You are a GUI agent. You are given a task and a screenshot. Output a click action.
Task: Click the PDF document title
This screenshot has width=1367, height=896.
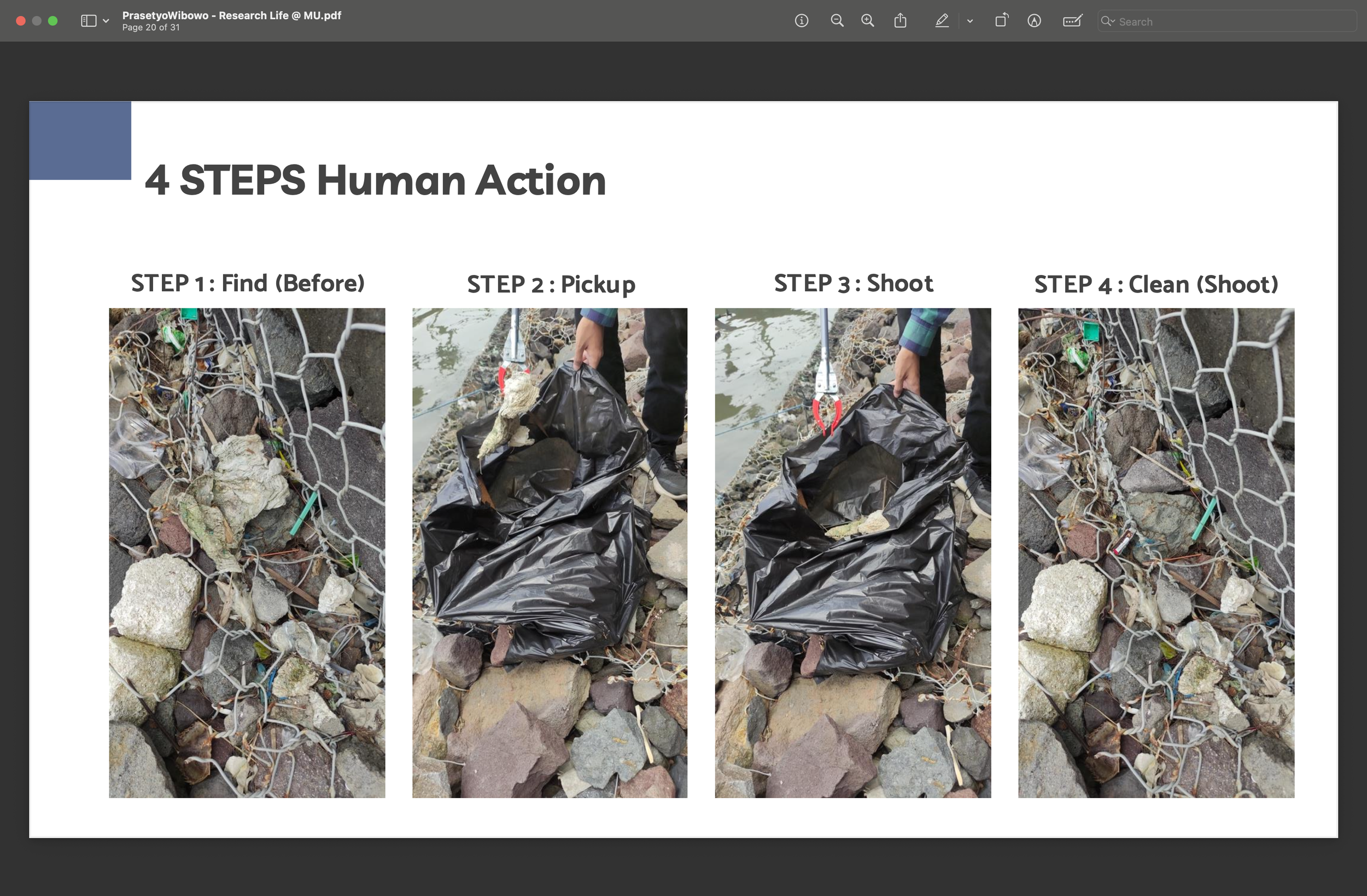click(231, 15)
